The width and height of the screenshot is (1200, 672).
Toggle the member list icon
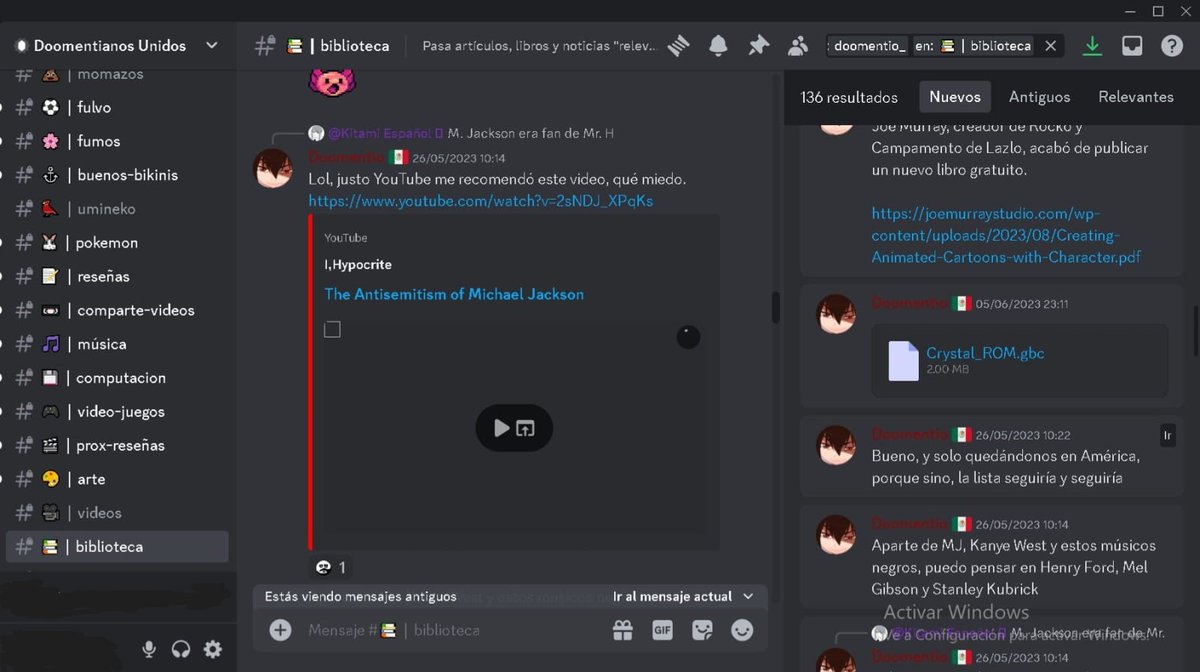[x=798, y=46]
